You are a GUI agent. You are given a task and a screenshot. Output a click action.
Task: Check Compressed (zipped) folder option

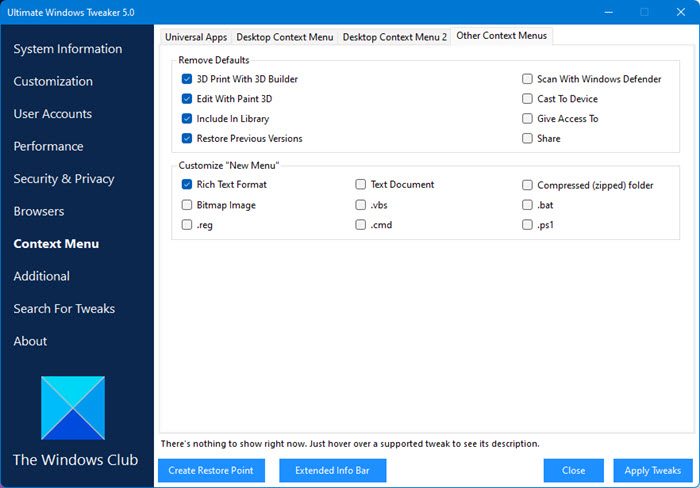pyautogui.click(x=527, y=185)
